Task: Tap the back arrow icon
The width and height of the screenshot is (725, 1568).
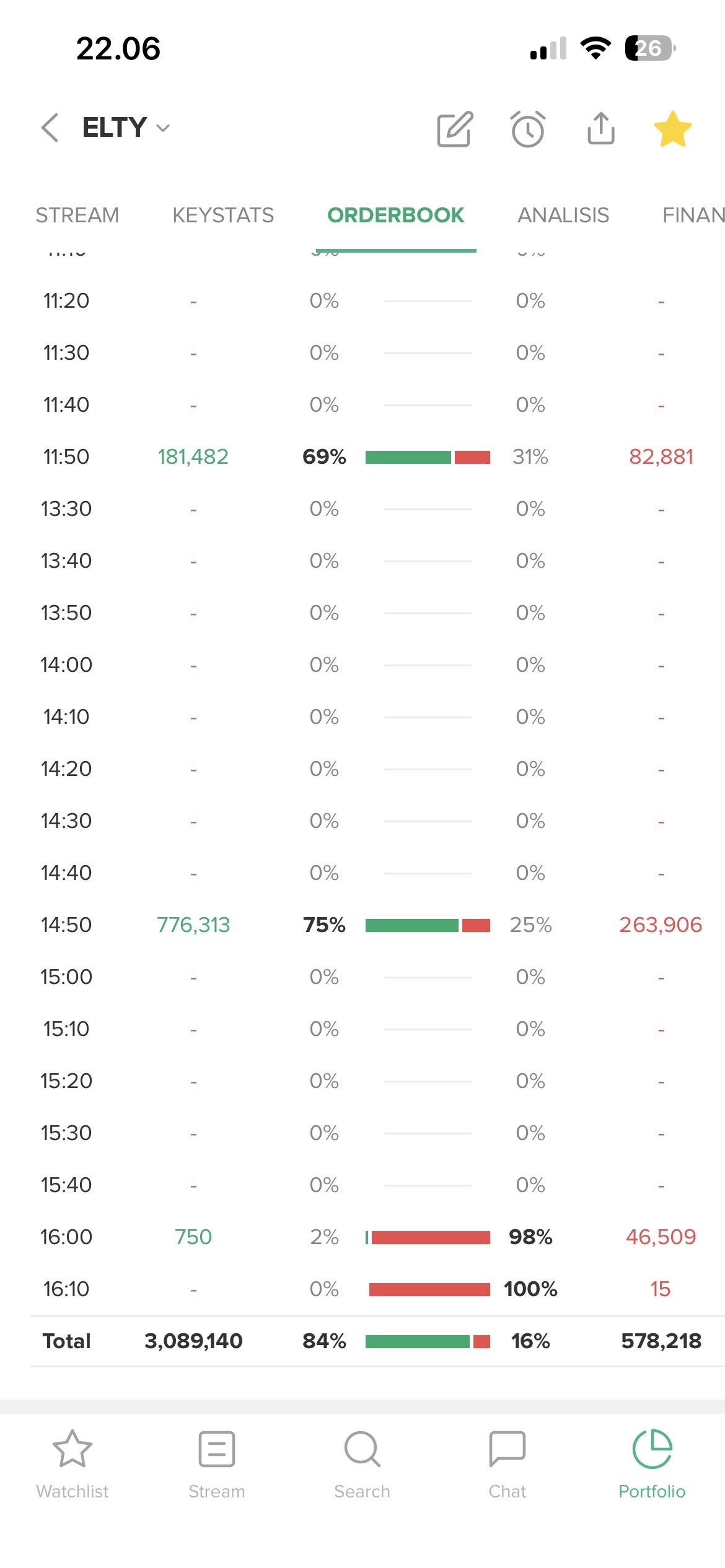Action: 50,128
